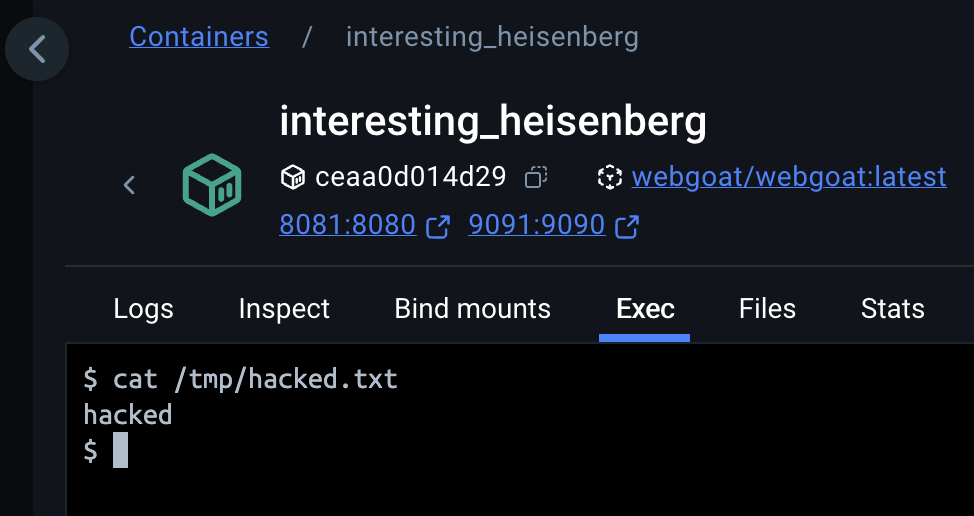The height and width of the screenshot is (516, 974).
Task: Click the external link icon after 9091:9090
Action: coord(627,226)
